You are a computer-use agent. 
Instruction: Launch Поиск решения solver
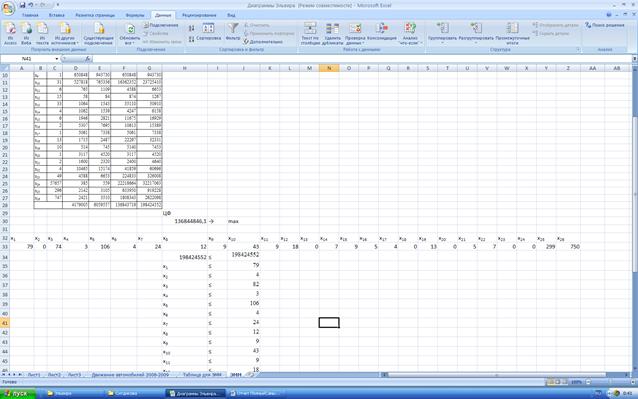(605, 25)
